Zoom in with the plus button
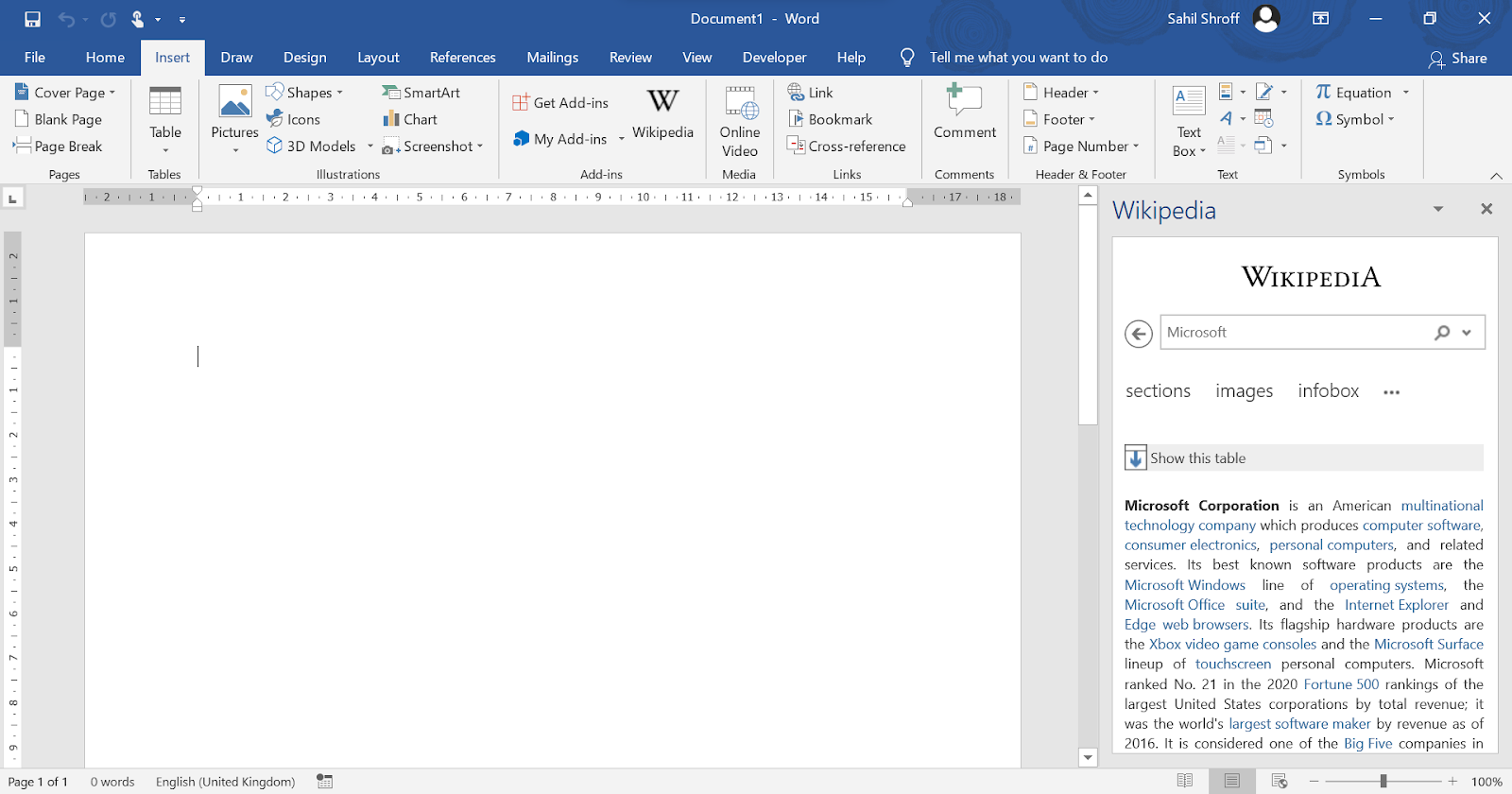Screen dimensions: 1512x794 click(1452, 782)
